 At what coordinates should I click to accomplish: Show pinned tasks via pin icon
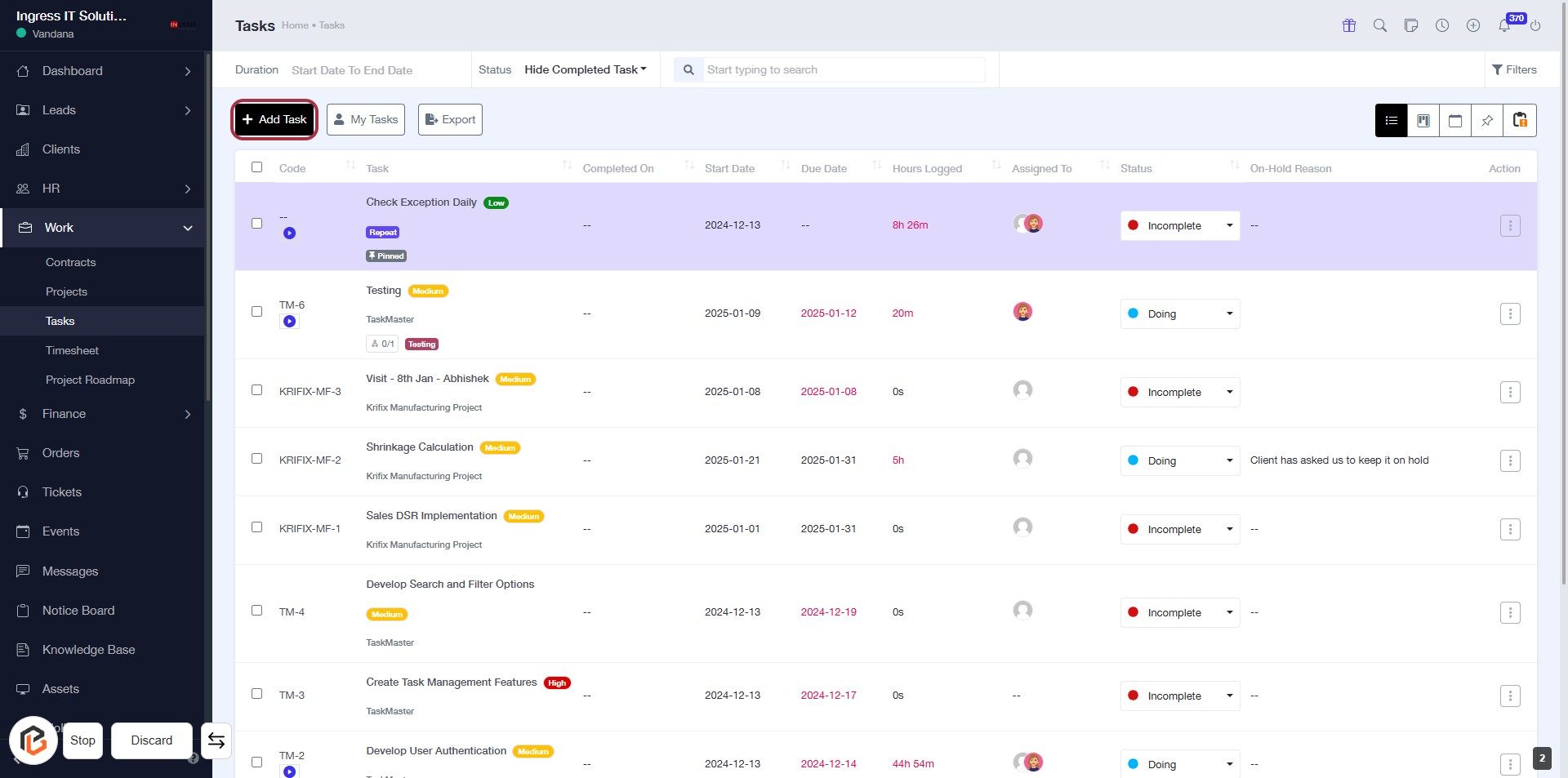click(1487, 121)
